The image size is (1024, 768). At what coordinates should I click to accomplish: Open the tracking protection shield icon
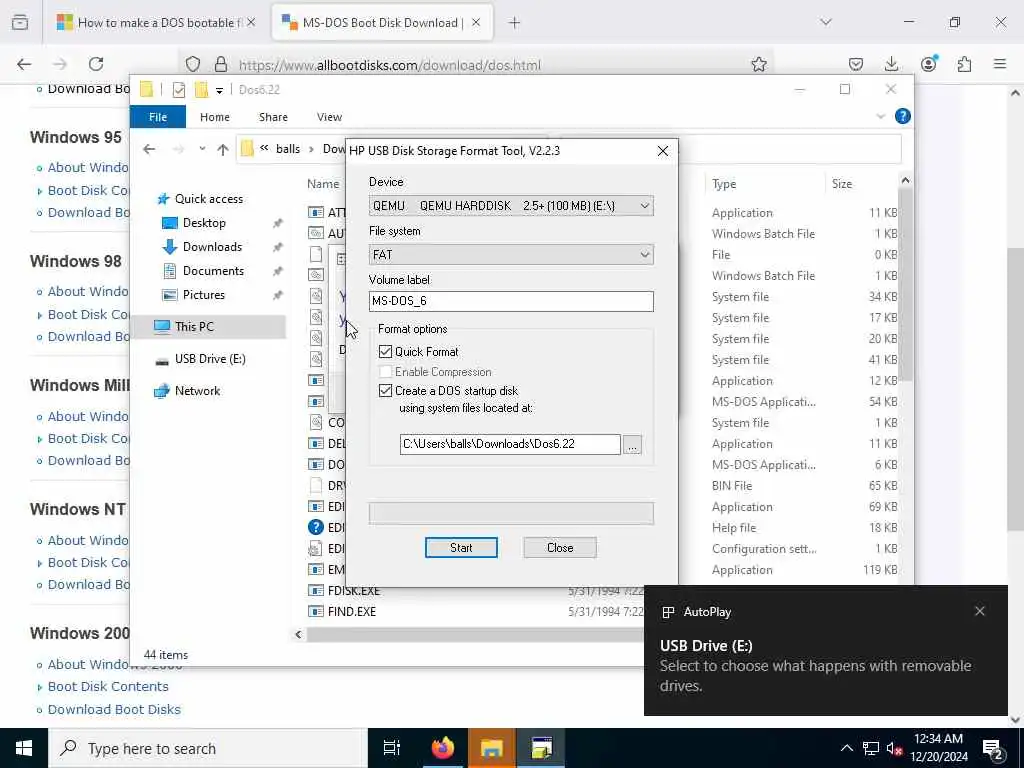[x=193, y=64]
